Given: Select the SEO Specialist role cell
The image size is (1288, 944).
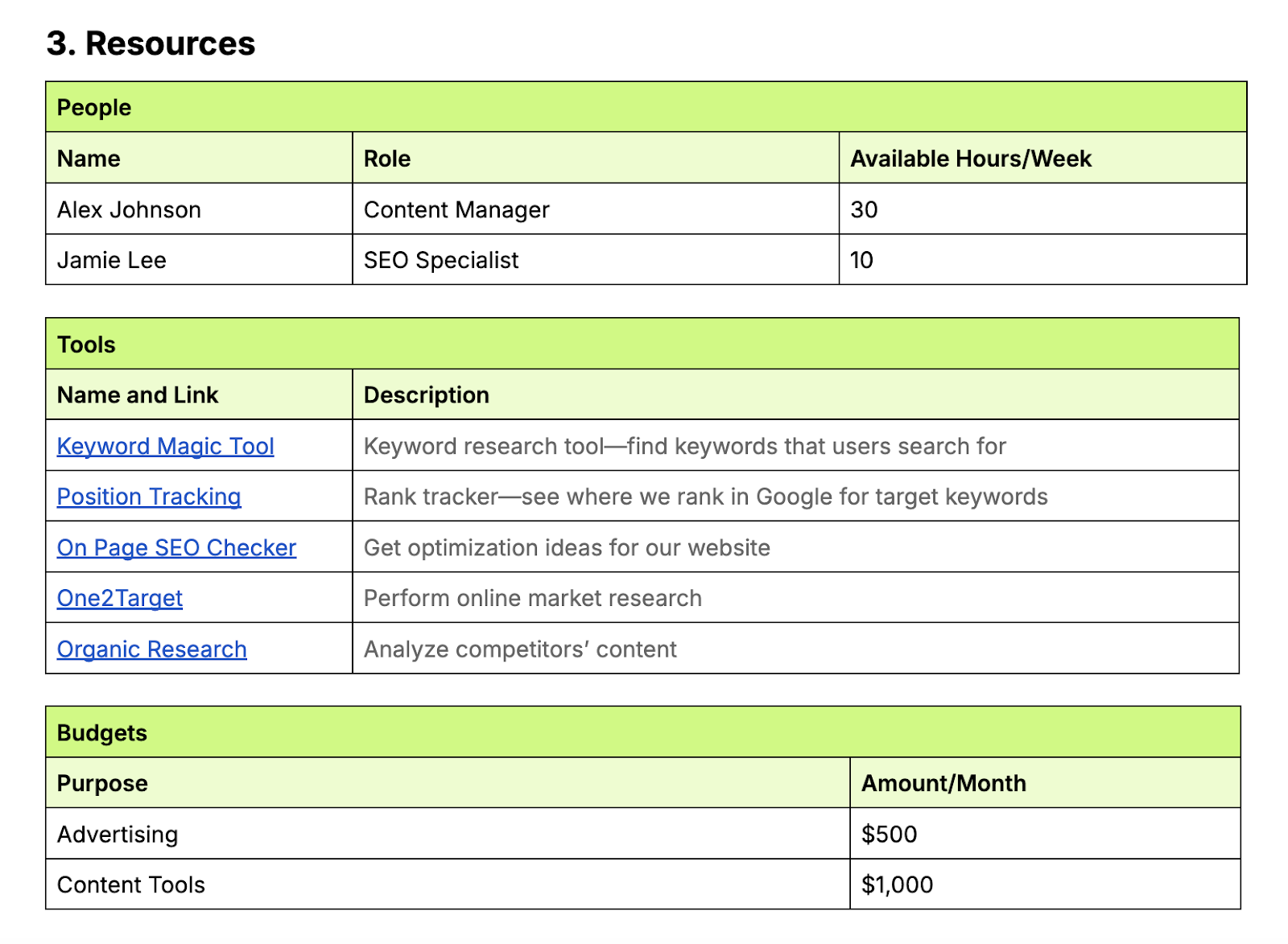Looking at the screenshot, I should click(441, 260).
